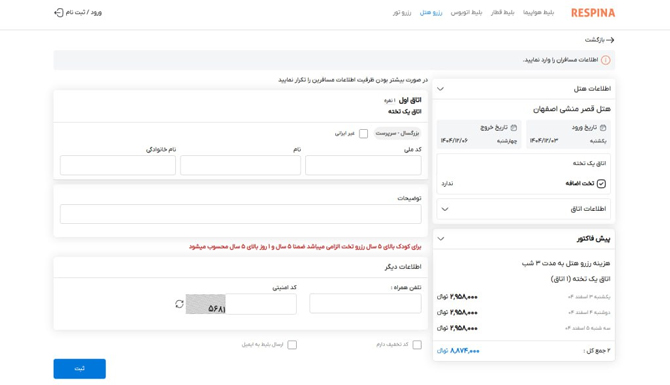Click ندارد value beside تخت اضافه

click(x=447, y=184)
